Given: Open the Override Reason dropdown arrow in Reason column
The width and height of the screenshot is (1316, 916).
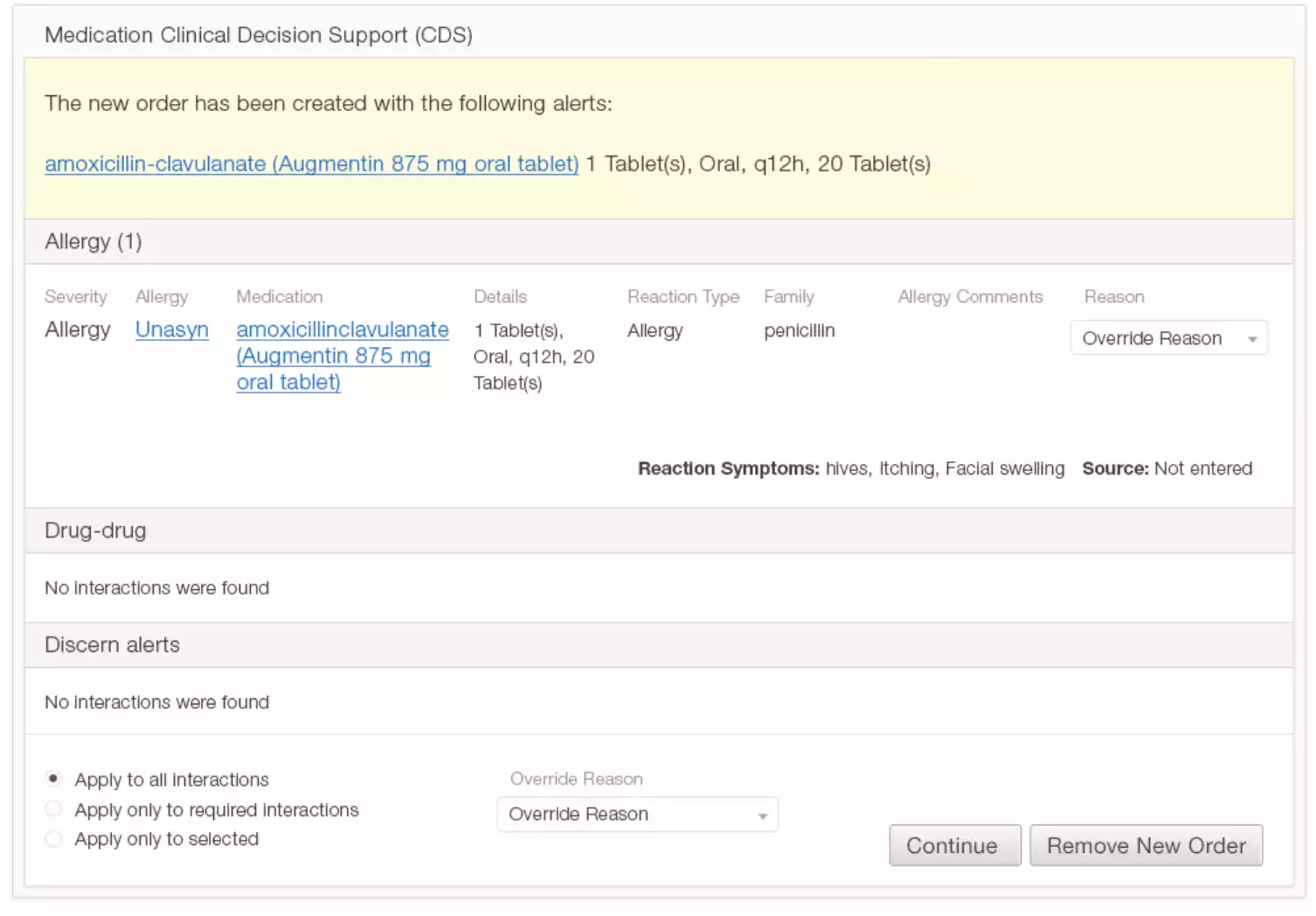Looking at the screenshot, I should click(x=1253, y=338).
